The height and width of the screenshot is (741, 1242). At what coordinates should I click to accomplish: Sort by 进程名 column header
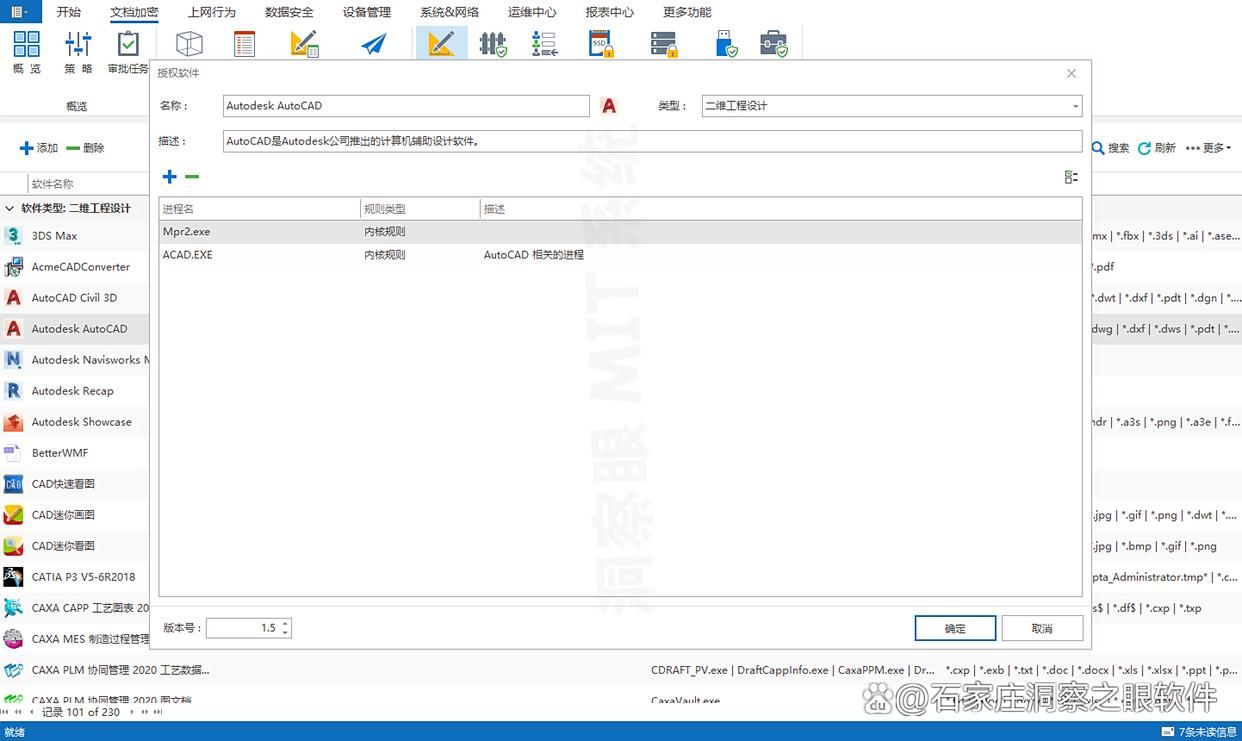[x=260, y=209]
